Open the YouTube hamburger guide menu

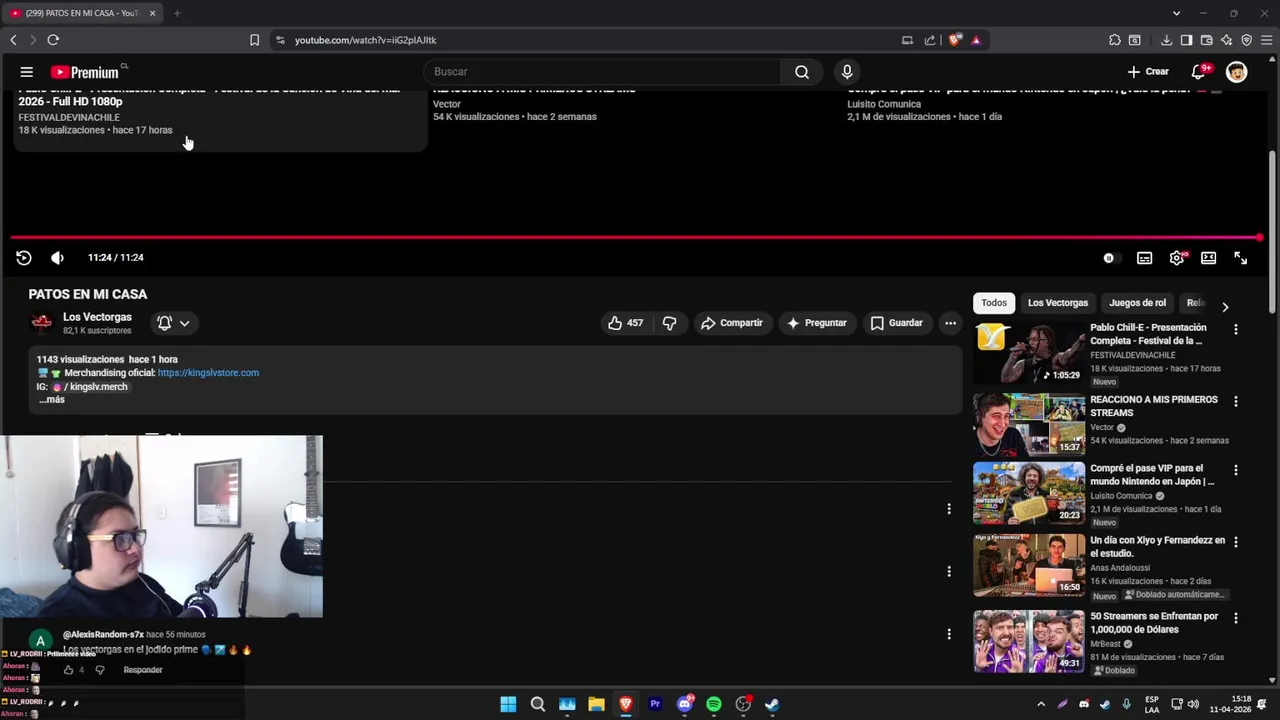point(27,72)
